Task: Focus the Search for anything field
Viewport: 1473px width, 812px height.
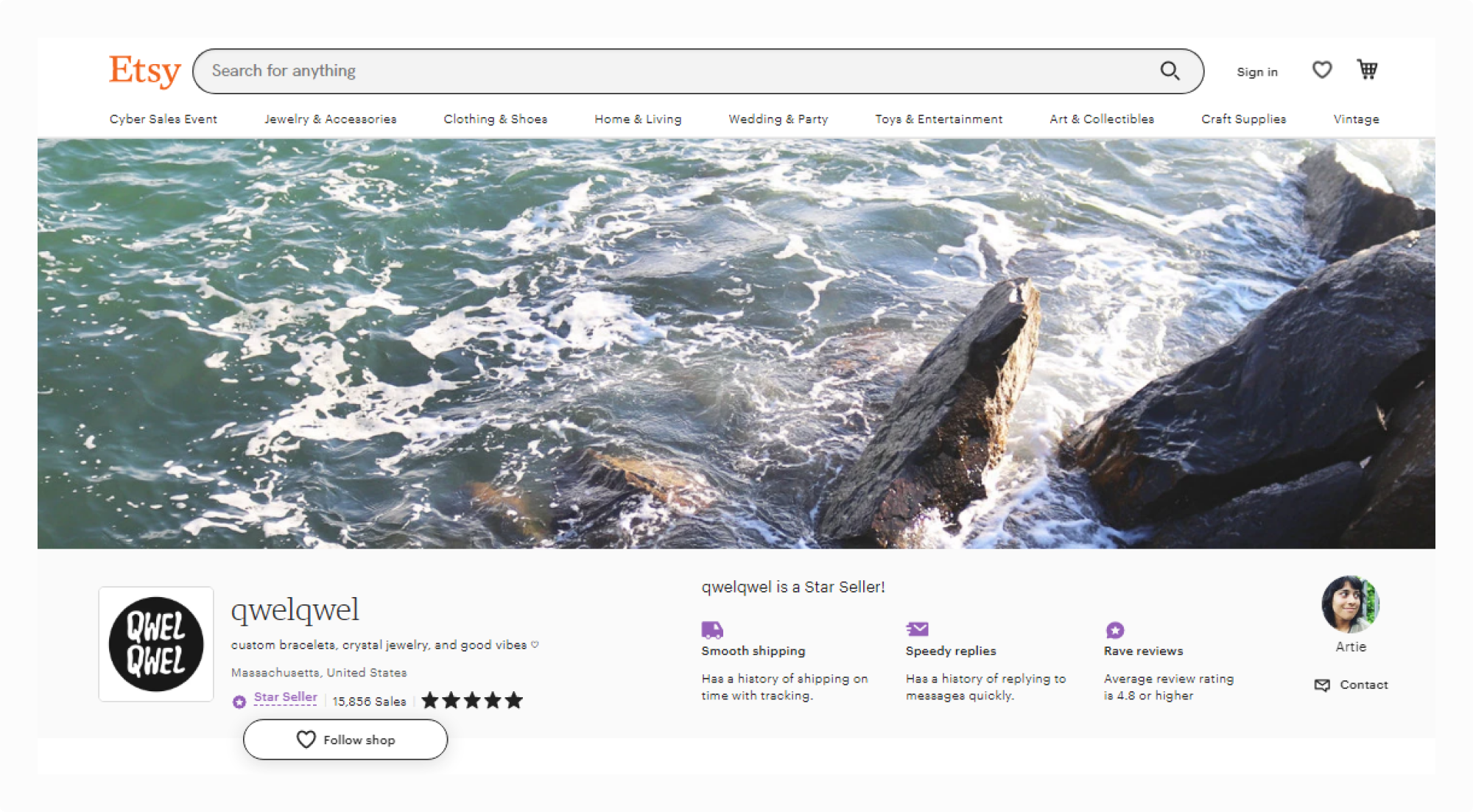Action: point(697,71)
